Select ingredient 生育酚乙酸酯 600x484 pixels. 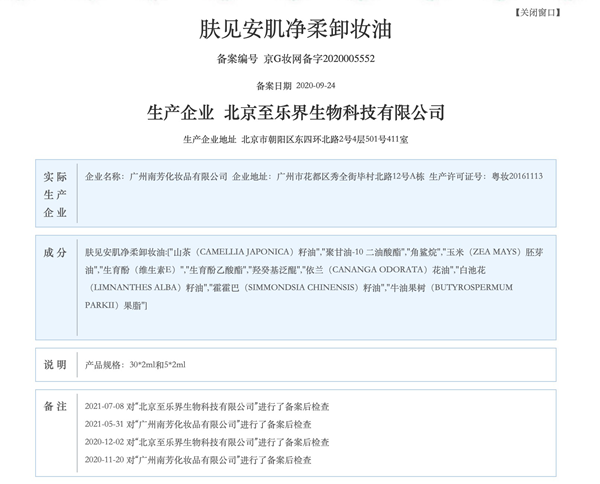[217, 270]
